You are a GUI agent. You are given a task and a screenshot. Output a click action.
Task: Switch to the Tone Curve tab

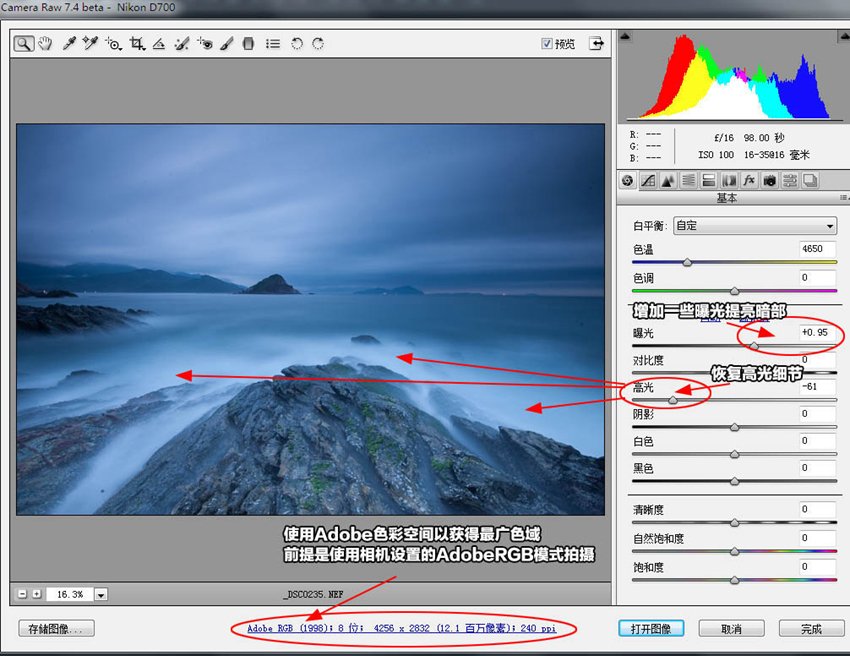click(x=648, y=181)
